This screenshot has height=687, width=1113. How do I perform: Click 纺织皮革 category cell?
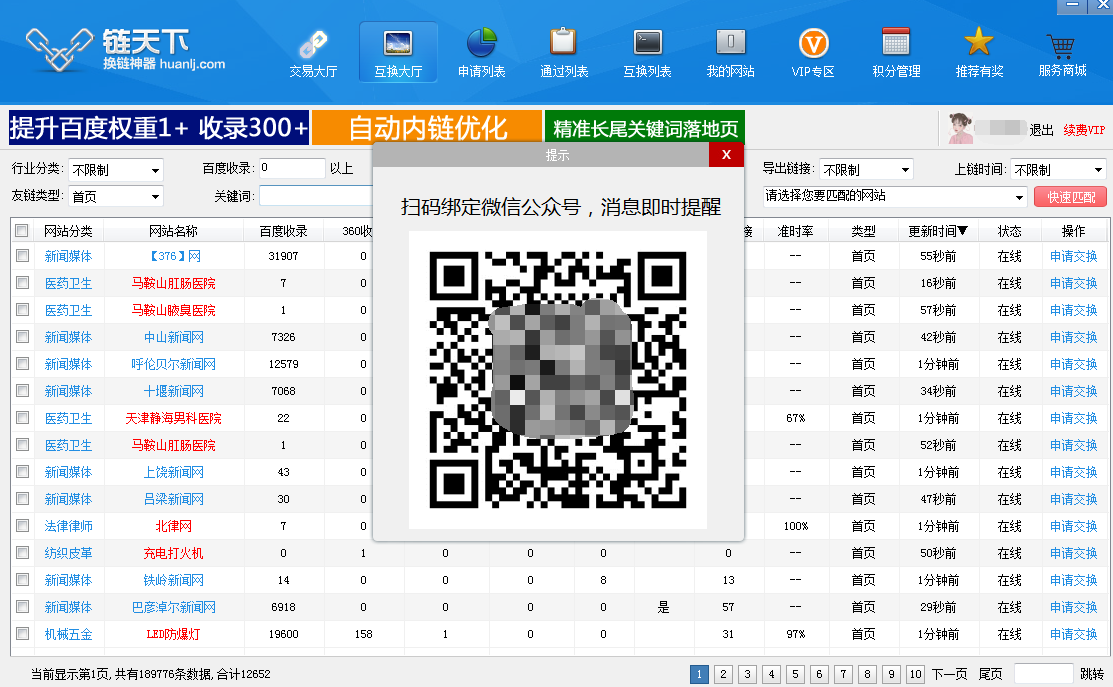(x=68, y=553)
